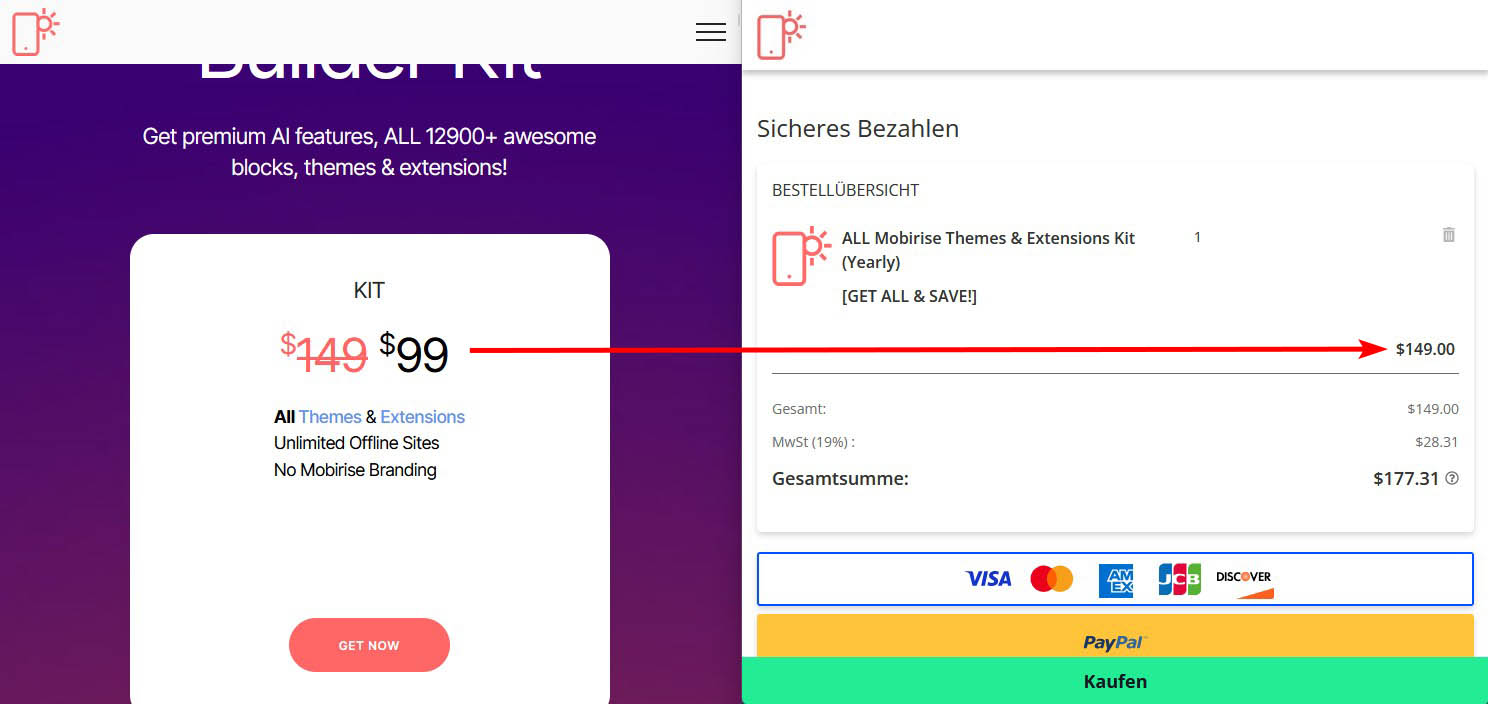Click the GET NOW button
The height and width of the screenshot is (704, 1488).
(x=369, y=645)
